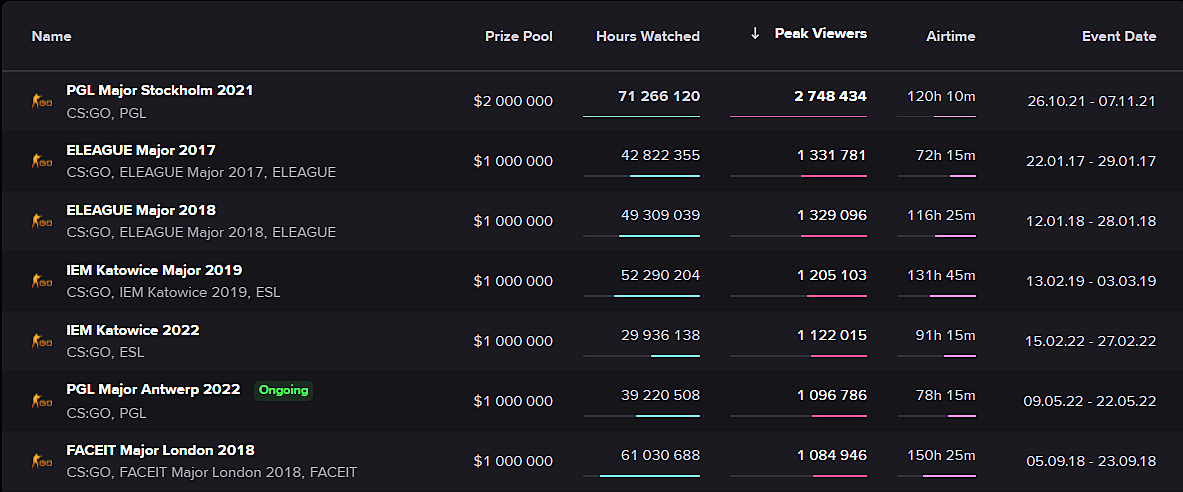1183x492 pixels.
Task: Click tags 'CS:GO, PGL' under Antwerp 2022
Action: [x=106, y=414]
